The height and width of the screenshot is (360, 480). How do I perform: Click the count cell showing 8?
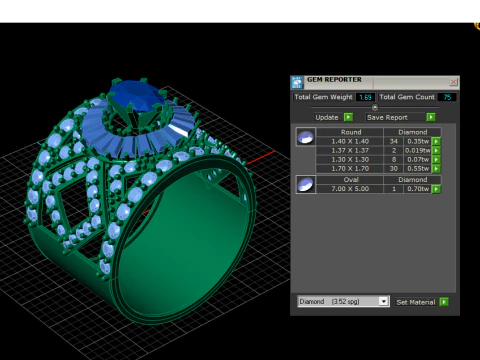[394, 160]
